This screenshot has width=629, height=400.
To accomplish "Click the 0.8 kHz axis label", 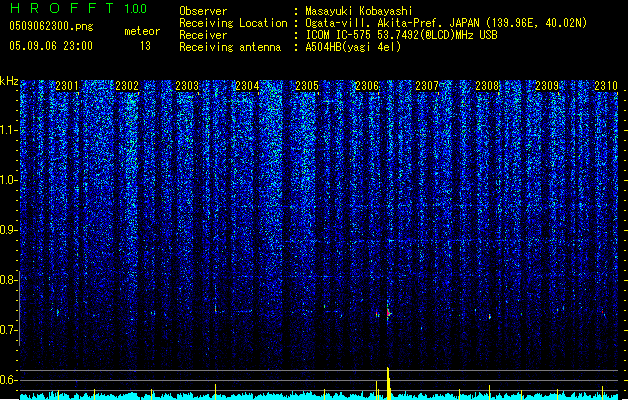I will 9,280.
